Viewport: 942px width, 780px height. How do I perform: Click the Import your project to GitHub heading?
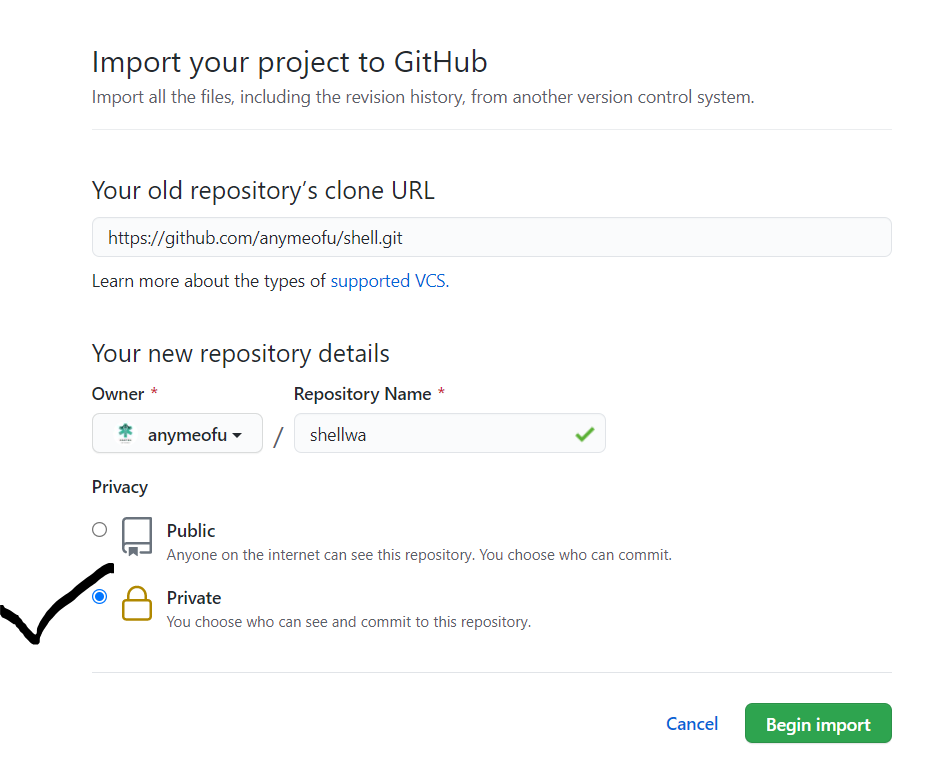click(x=289, y=62)
